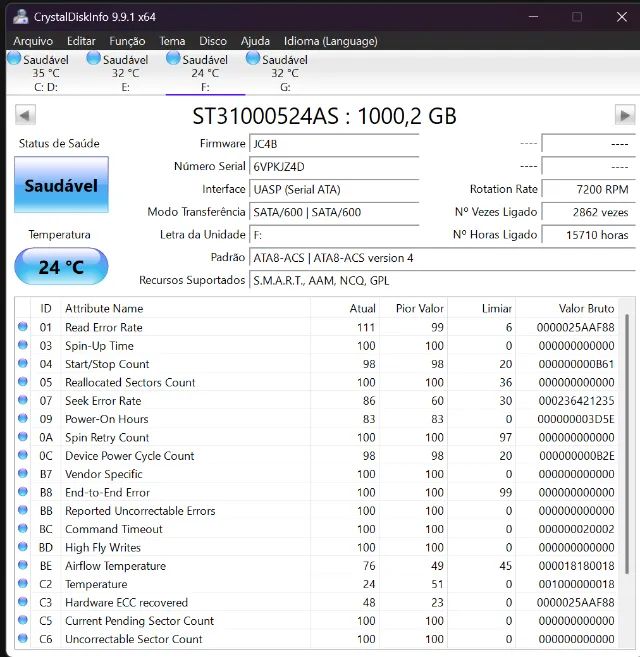The width and height of the screenshot is (640, 657).
Task: Click the status dot for Vendor Specific
Action: pos(23,473)
